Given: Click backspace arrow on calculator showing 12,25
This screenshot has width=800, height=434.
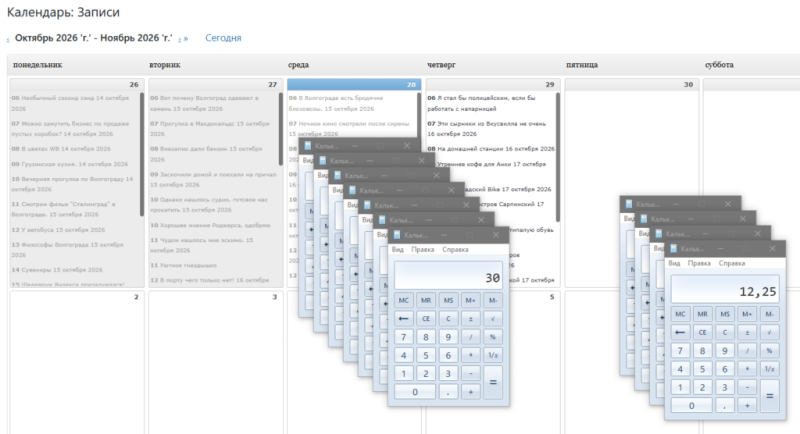Looking at the screenshot, I should click(680, 333).
